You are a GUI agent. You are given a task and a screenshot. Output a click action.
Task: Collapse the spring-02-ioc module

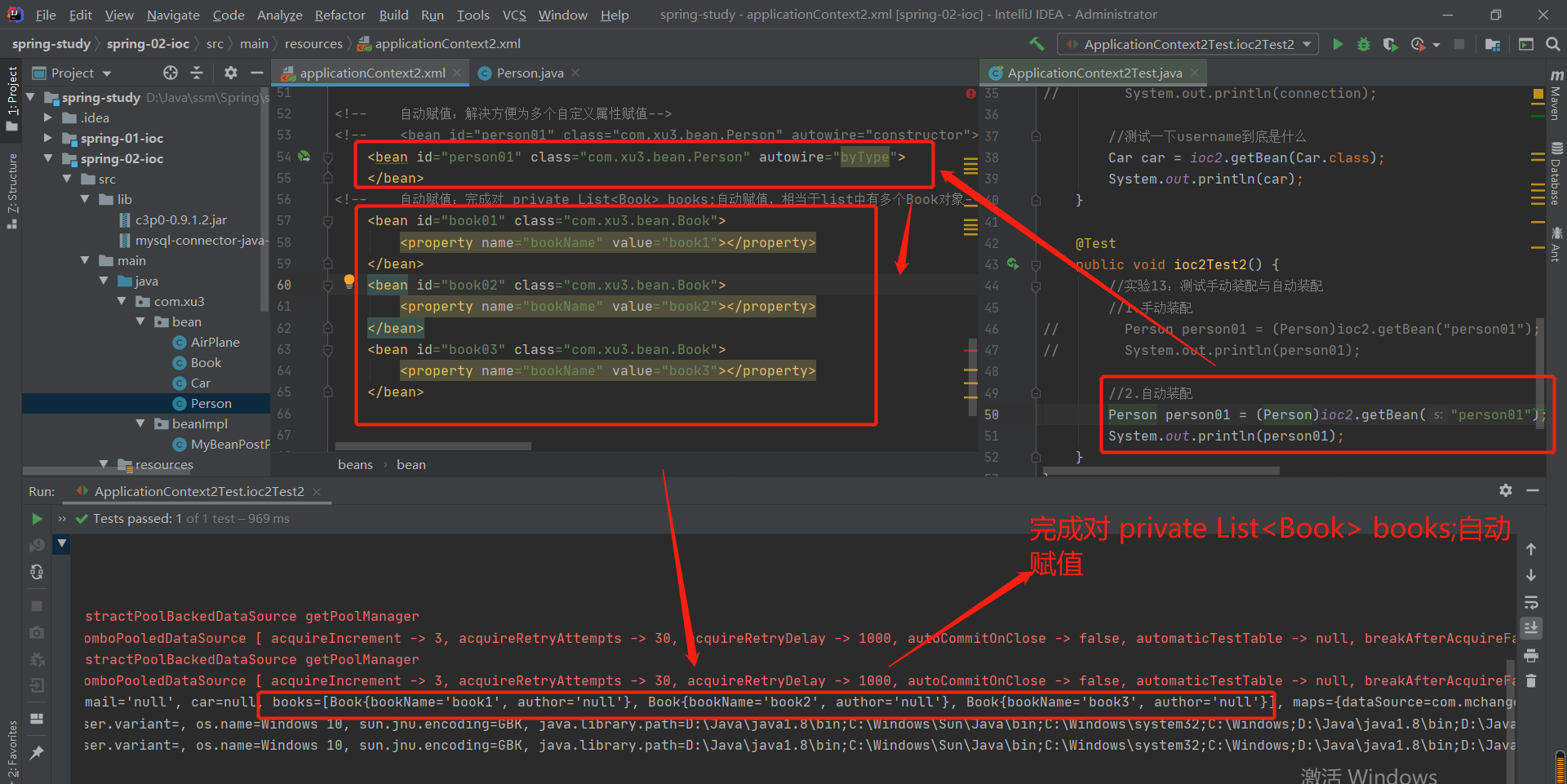pos(48,158)
